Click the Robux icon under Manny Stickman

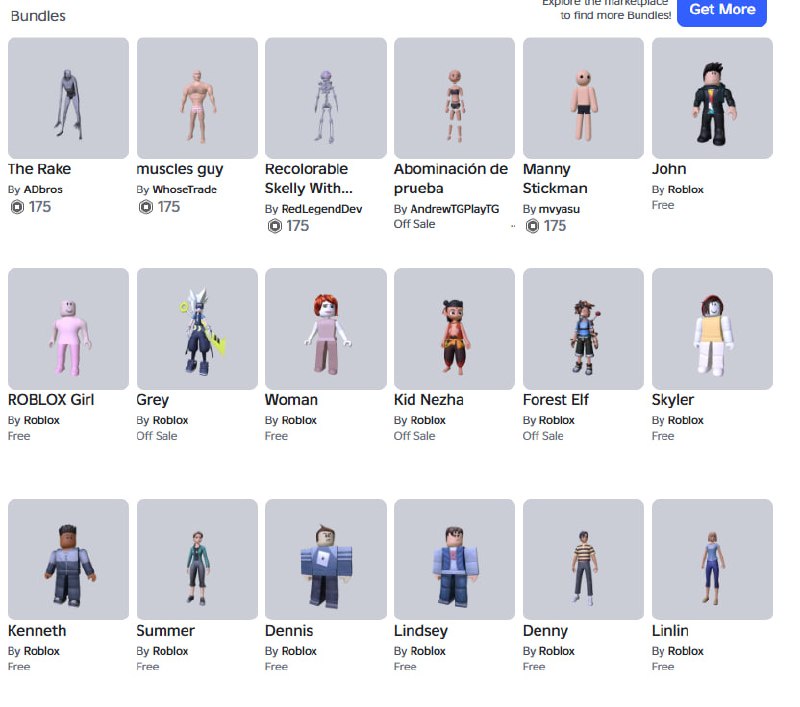[532, 226]
